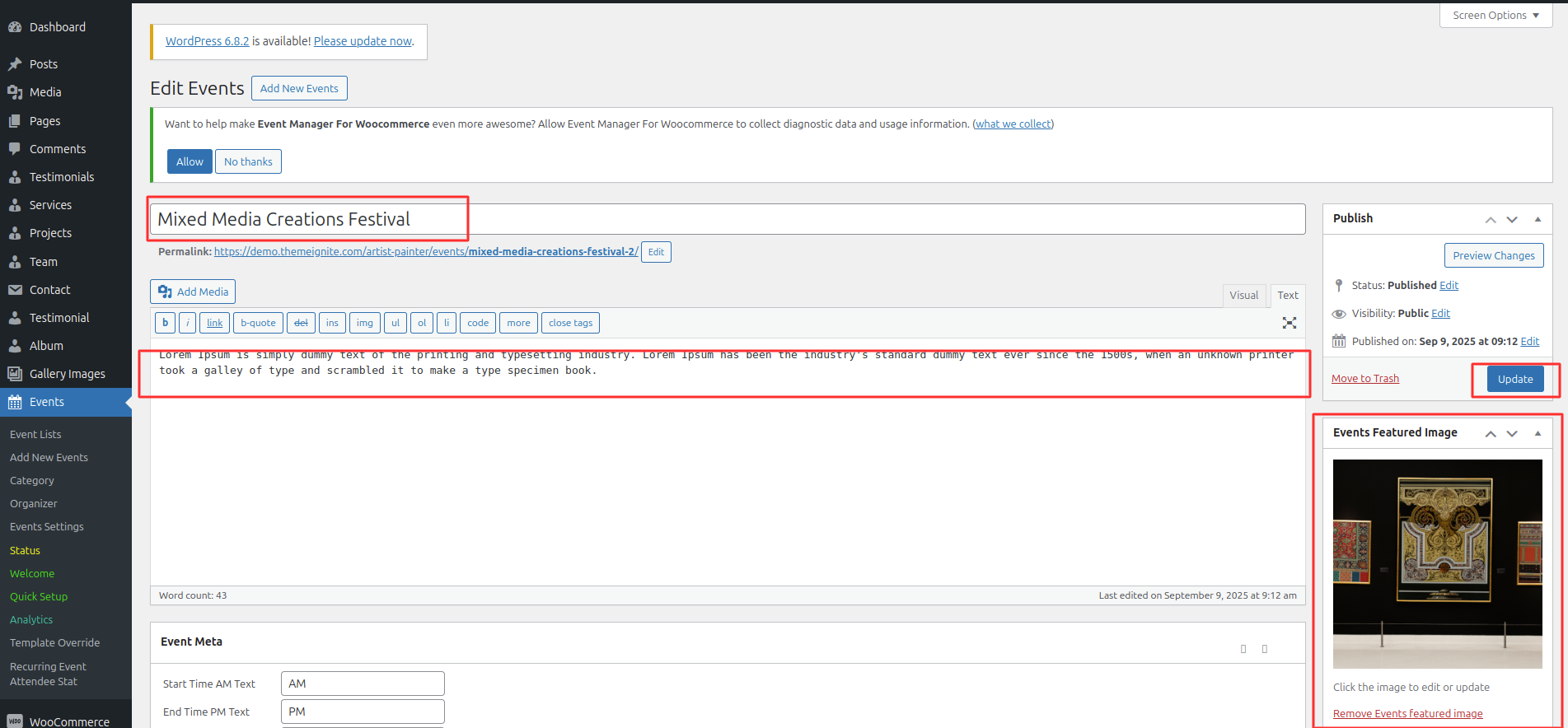Screen dimensions: 1568x728
Task: Click the event title input field
Action: click(727, 219)
